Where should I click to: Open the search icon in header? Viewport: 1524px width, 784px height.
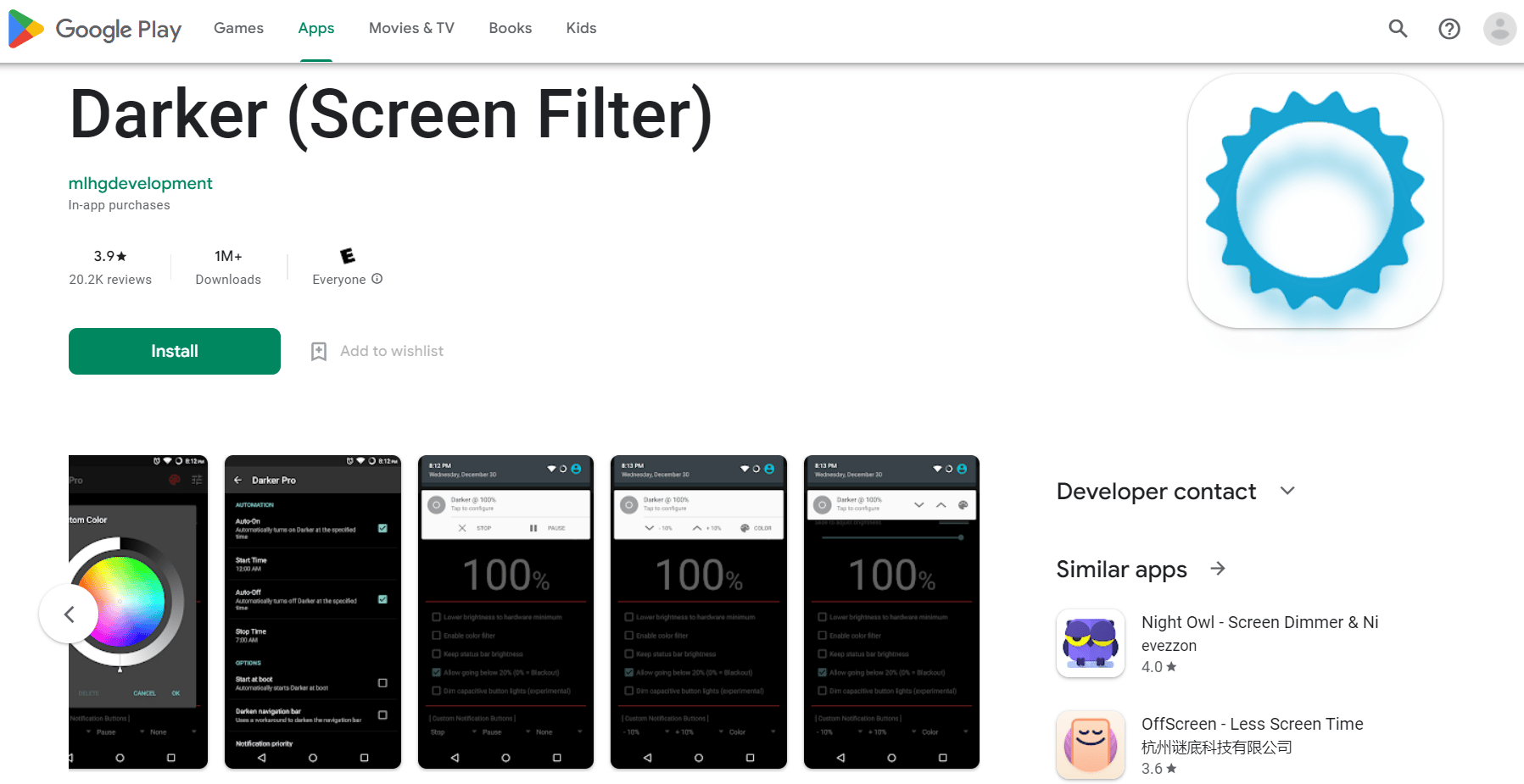1398,29
